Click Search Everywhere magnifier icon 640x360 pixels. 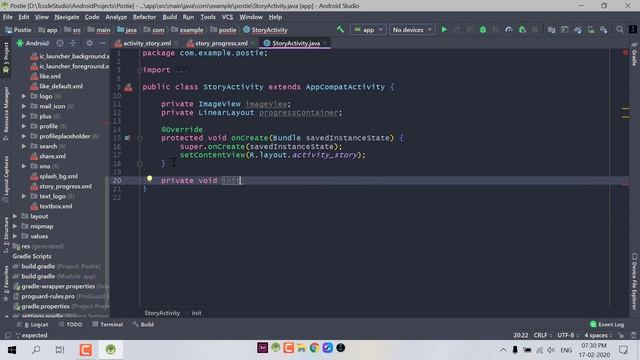point(620,30)
